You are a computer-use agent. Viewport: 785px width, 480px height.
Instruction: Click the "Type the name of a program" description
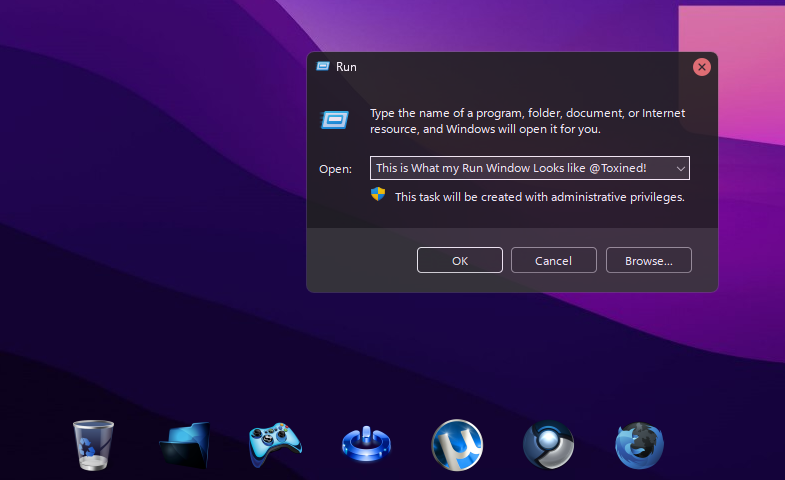[527, 121]
